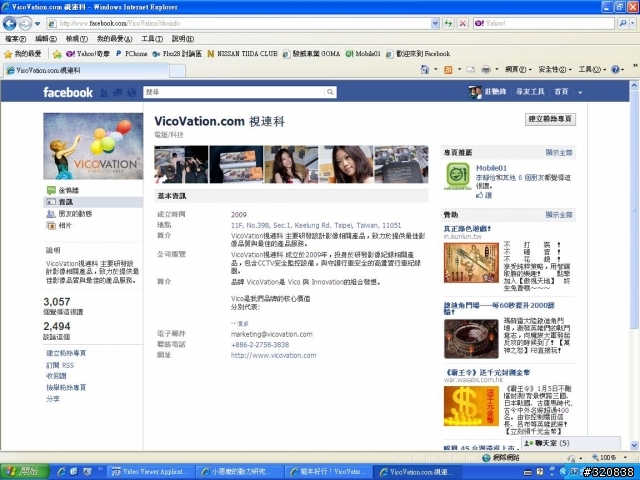Open the Print button dropdown arrow

click(x=497, y=69)
